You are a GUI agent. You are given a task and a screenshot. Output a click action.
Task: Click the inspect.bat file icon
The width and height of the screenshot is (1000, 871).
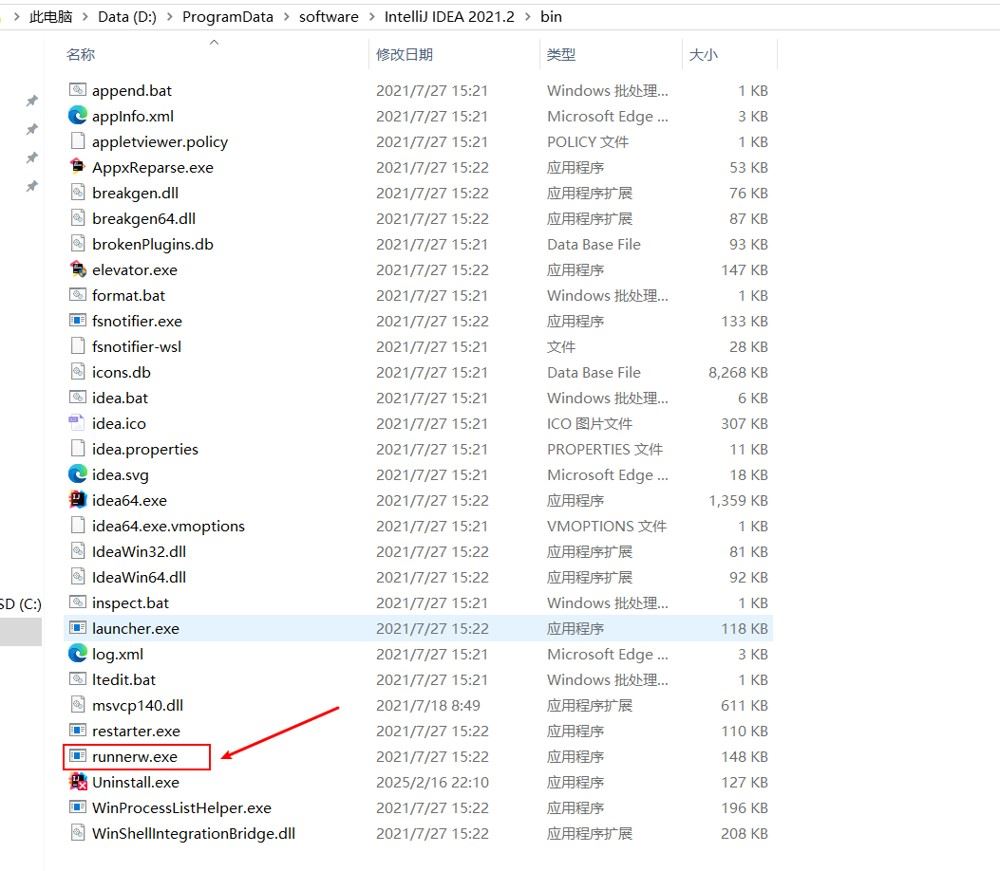(77, 602)
